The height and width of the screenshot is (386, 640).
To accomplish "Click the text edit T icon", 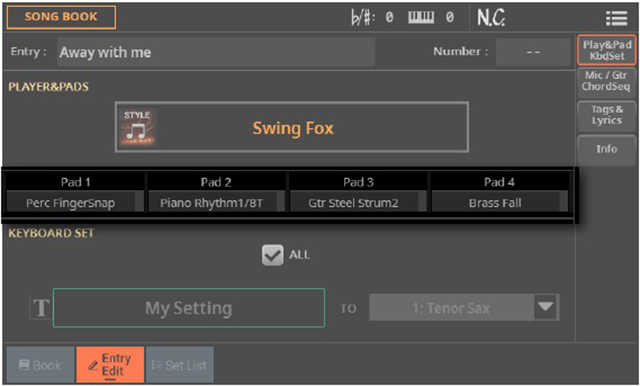I will pos(41,308).
